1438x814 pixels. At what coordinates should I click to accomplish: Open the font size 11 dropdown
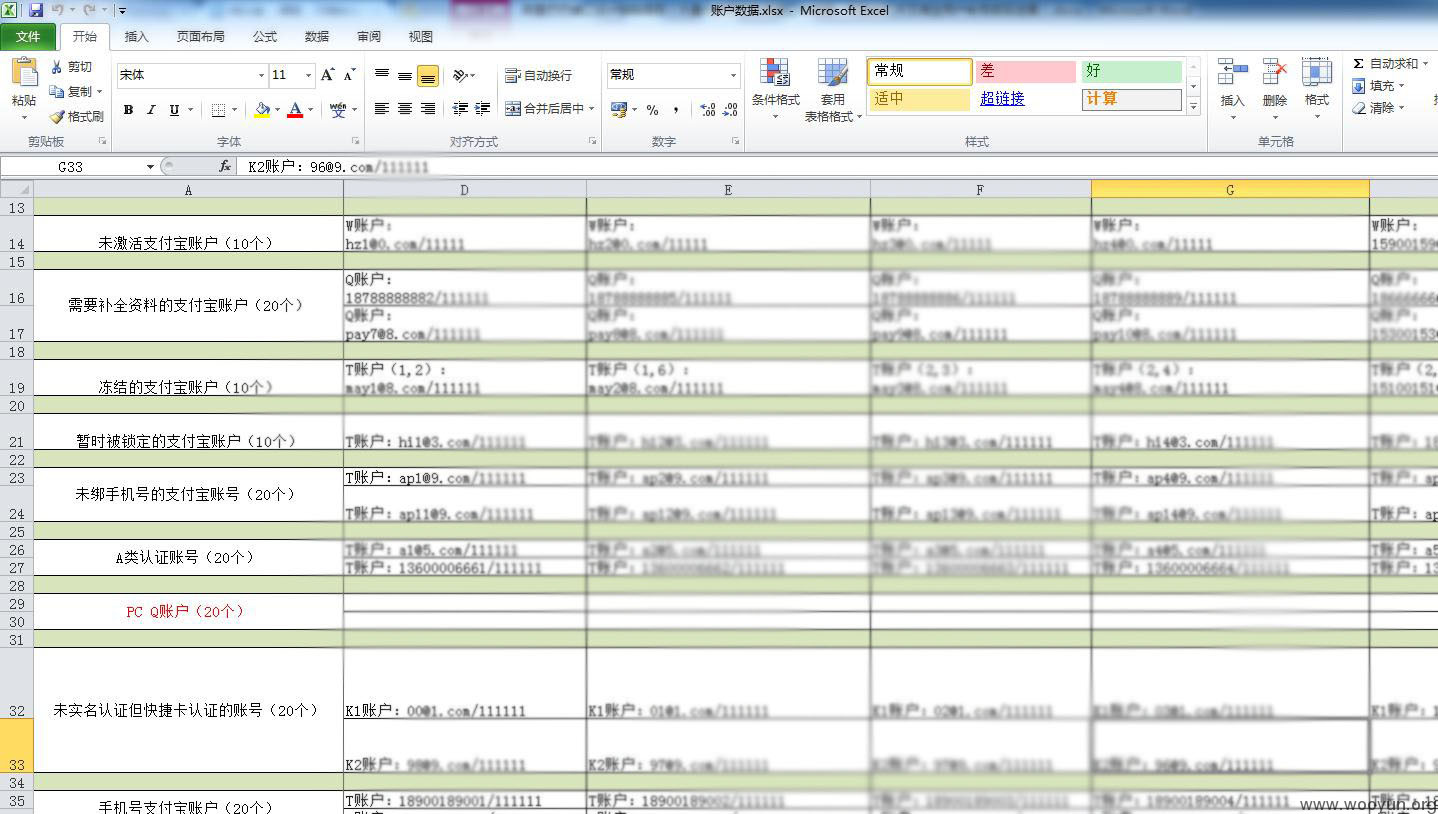(x=308, y=75)
